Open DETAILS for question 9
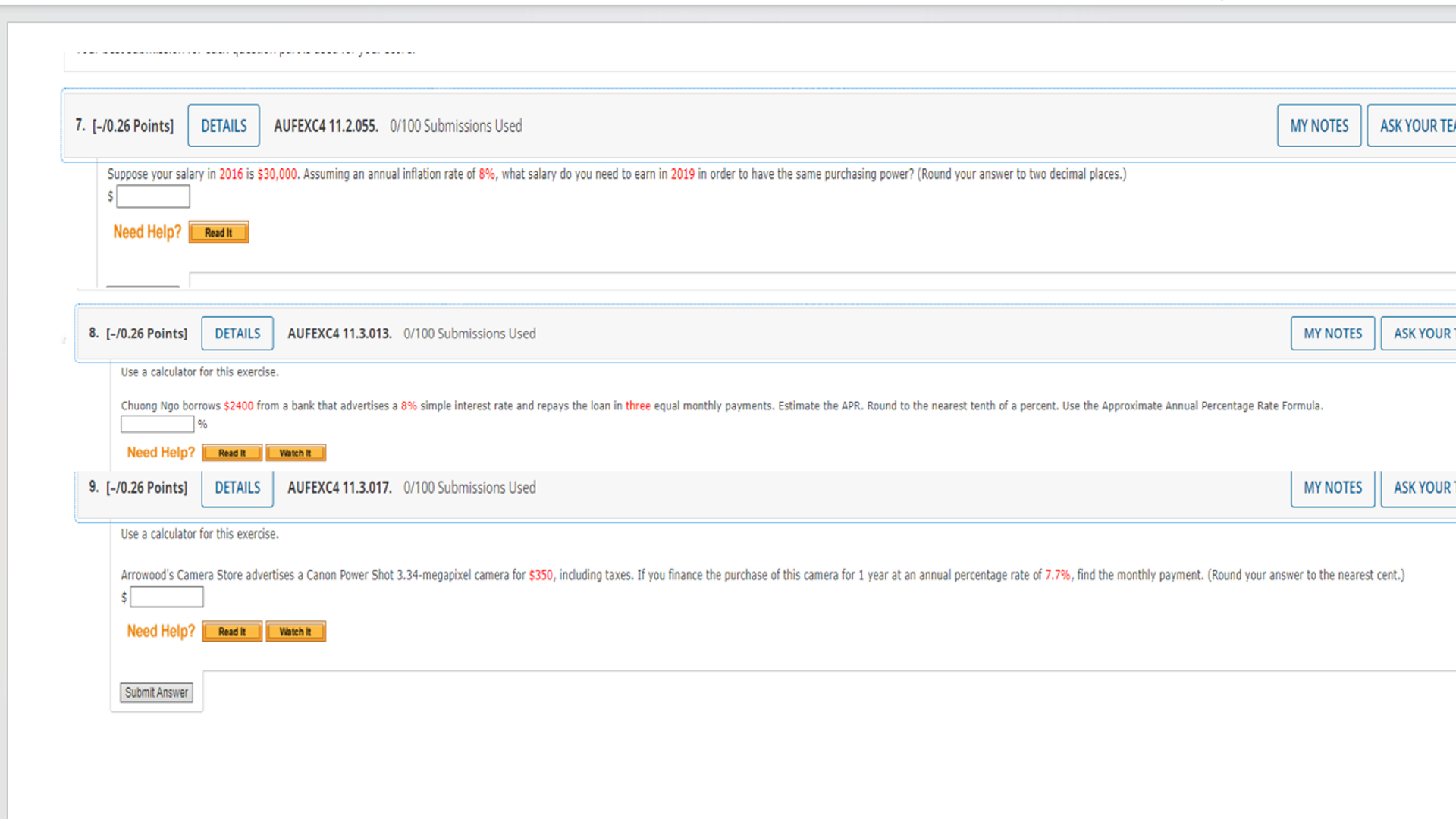This screenshot has width=1456, height=819. click(237, 488)
